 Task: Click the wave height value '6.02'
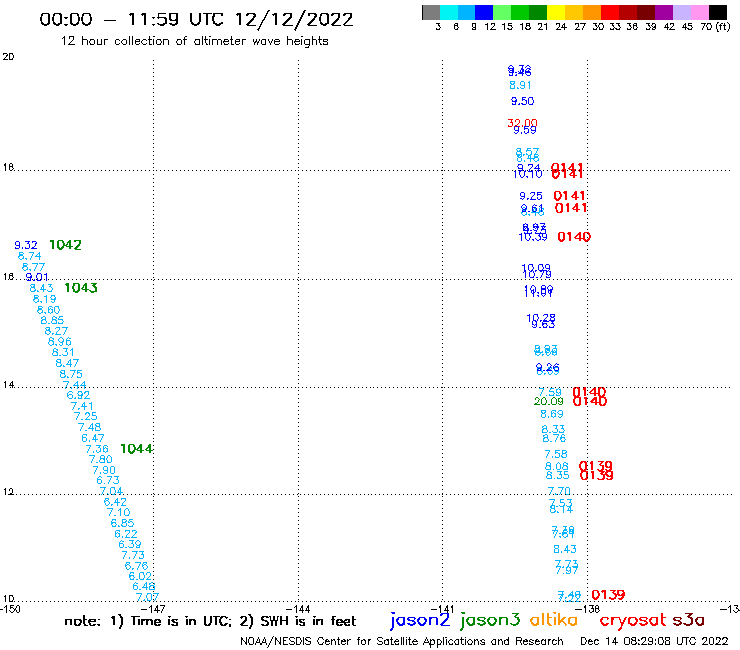point(140,576)
